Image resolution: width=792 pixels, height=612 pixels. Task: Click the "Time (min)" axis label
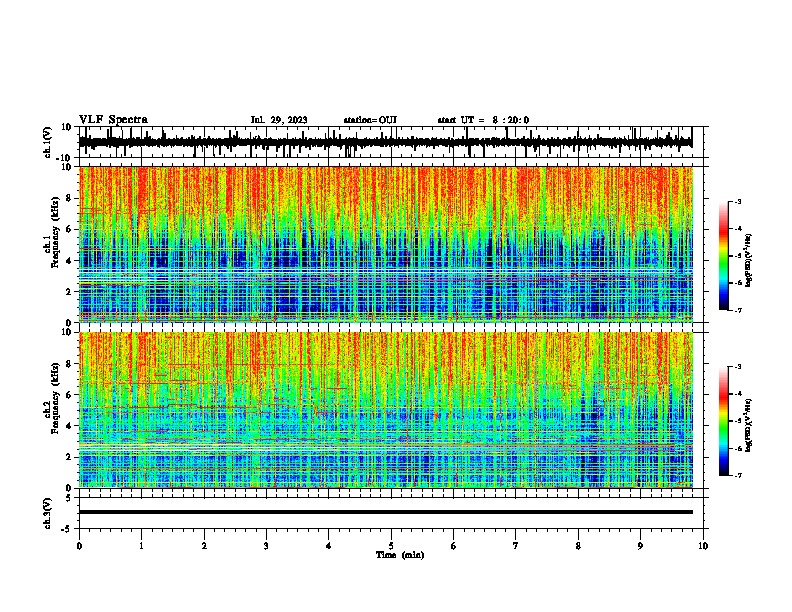pyautogui.click(x=400, y=555)
